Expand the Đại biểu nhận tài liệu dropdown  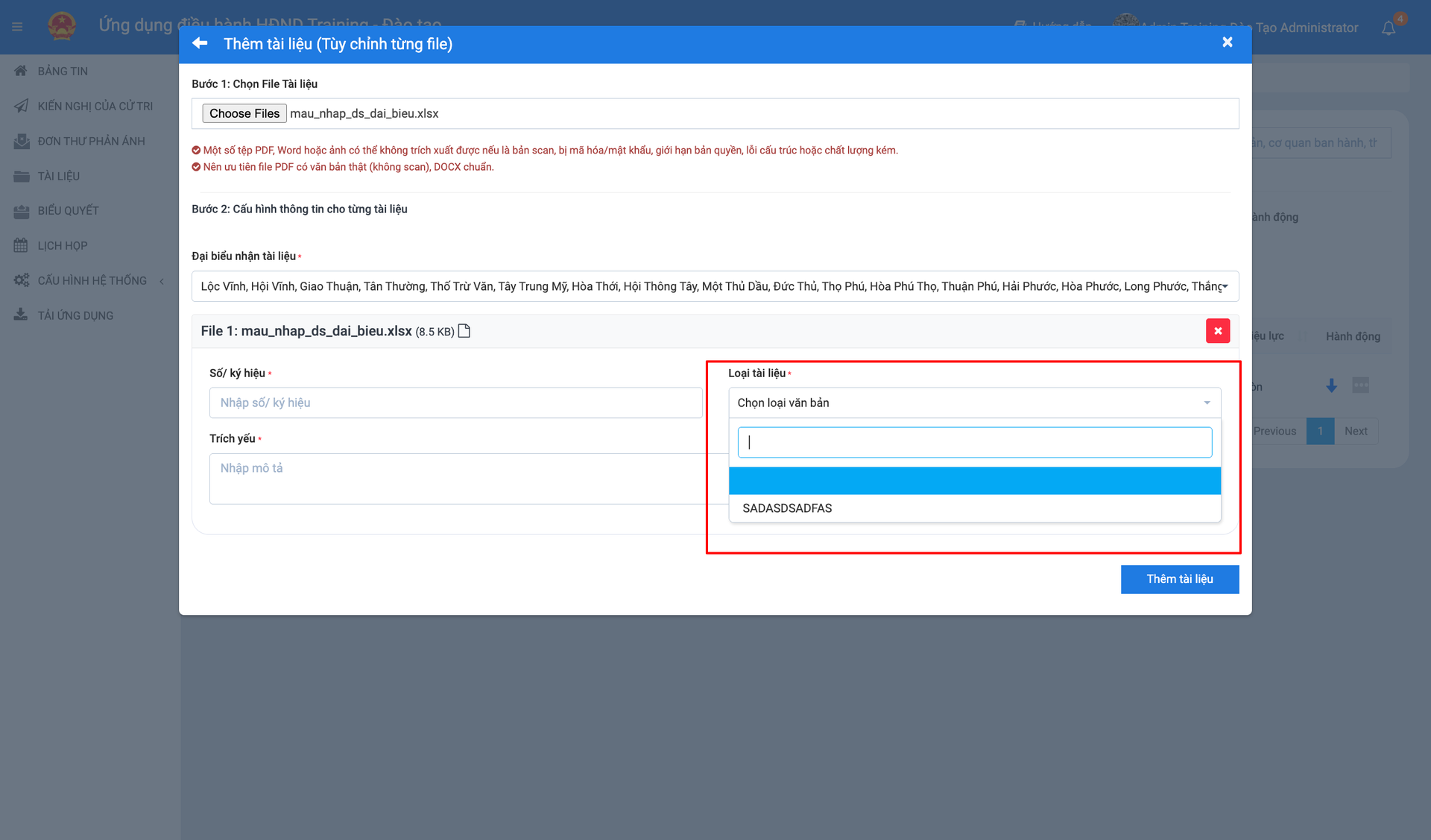1225,286
